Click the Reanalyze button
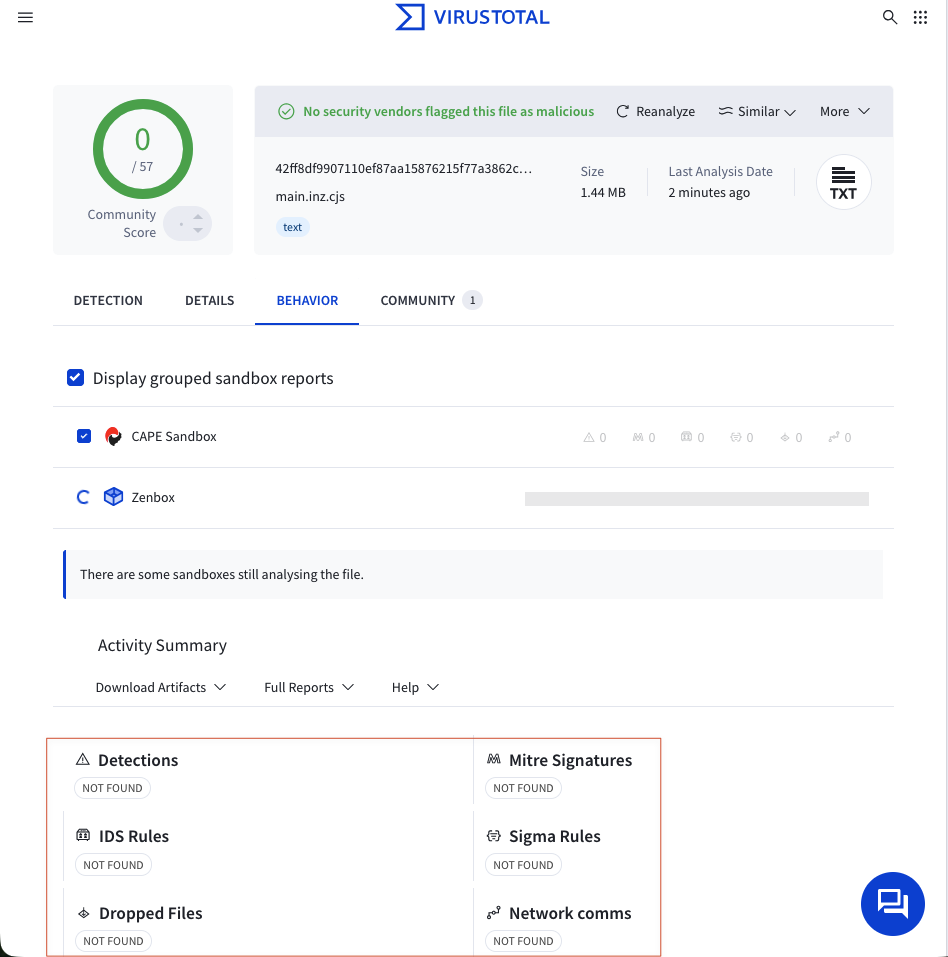 click(x=656, y=111)
